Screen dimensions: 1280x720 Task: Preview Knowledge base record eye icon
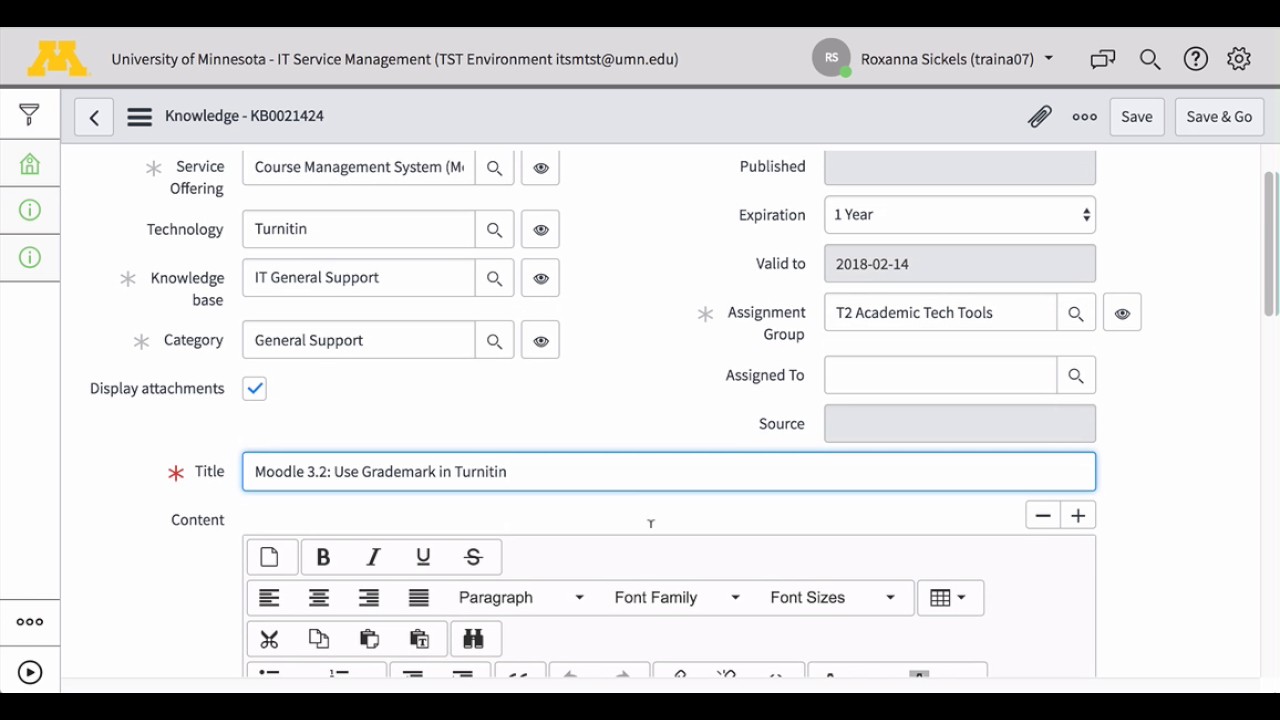point(540,278)
